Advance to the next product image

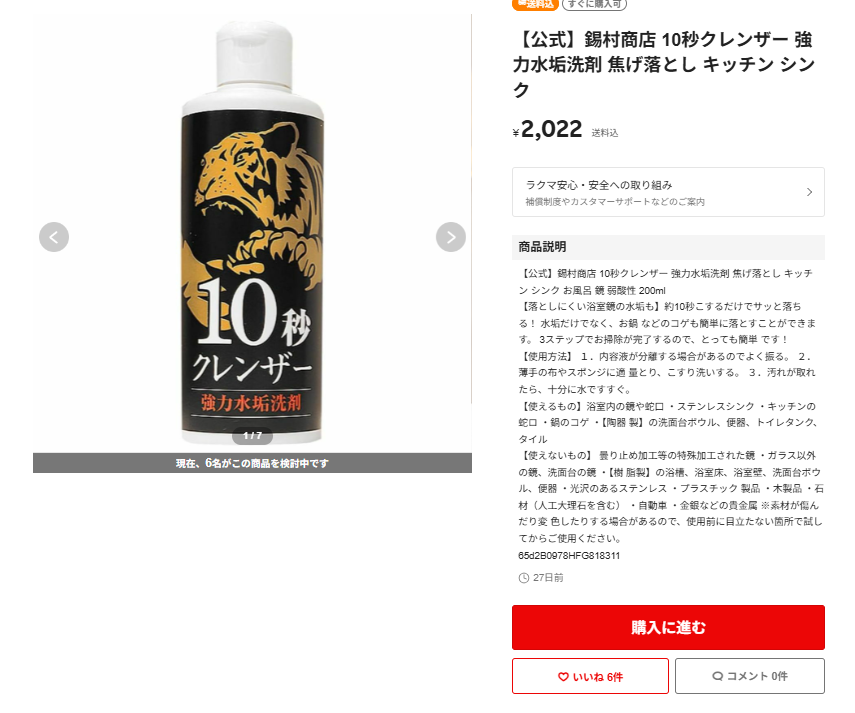451,237
